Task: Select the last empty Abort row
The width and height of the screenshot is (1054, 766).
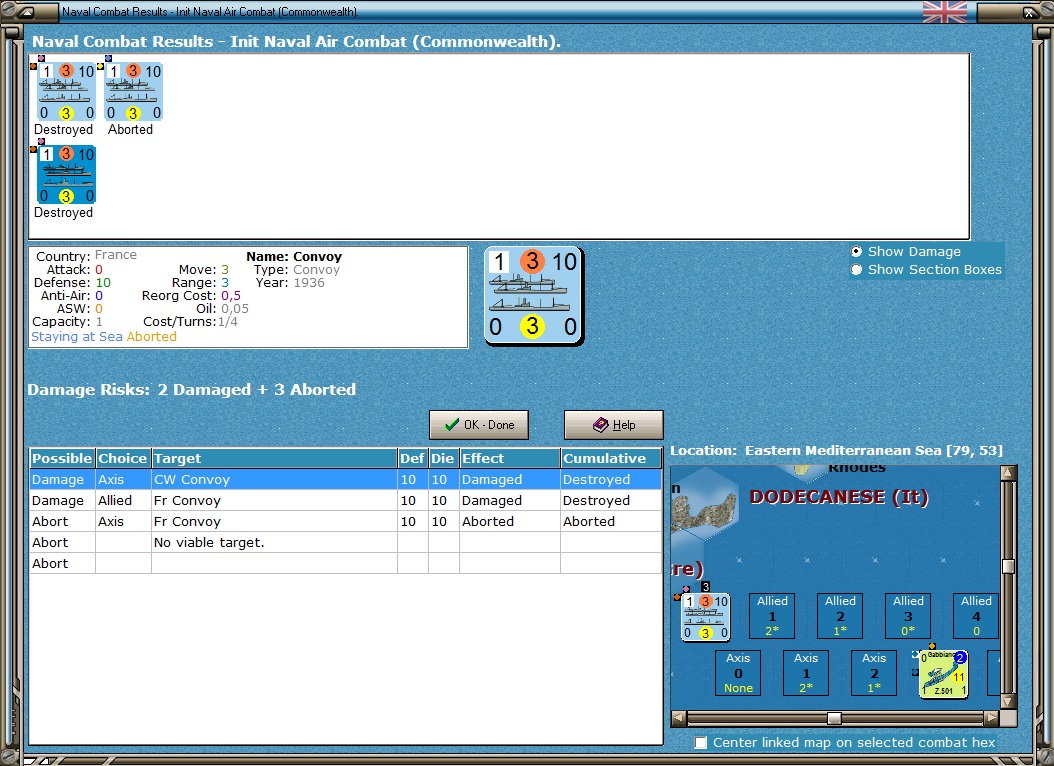Action: (x=346, y=563)
